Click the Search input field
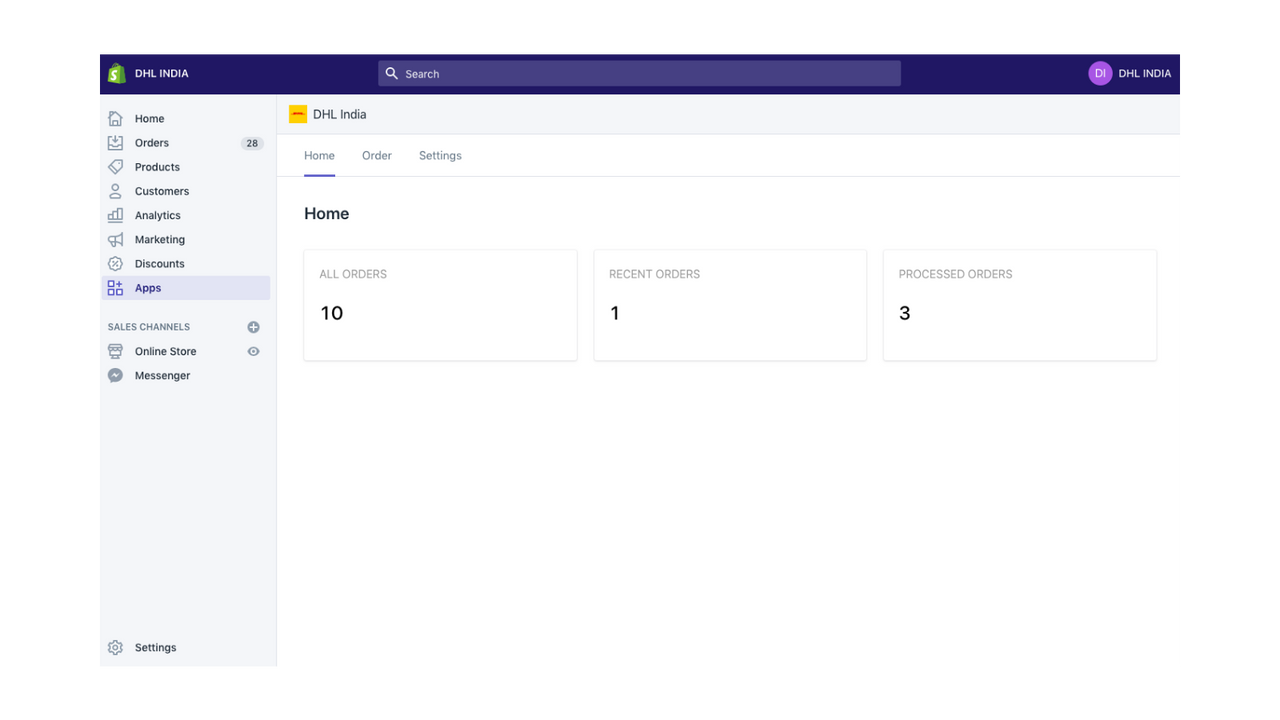 pos(639,73)
